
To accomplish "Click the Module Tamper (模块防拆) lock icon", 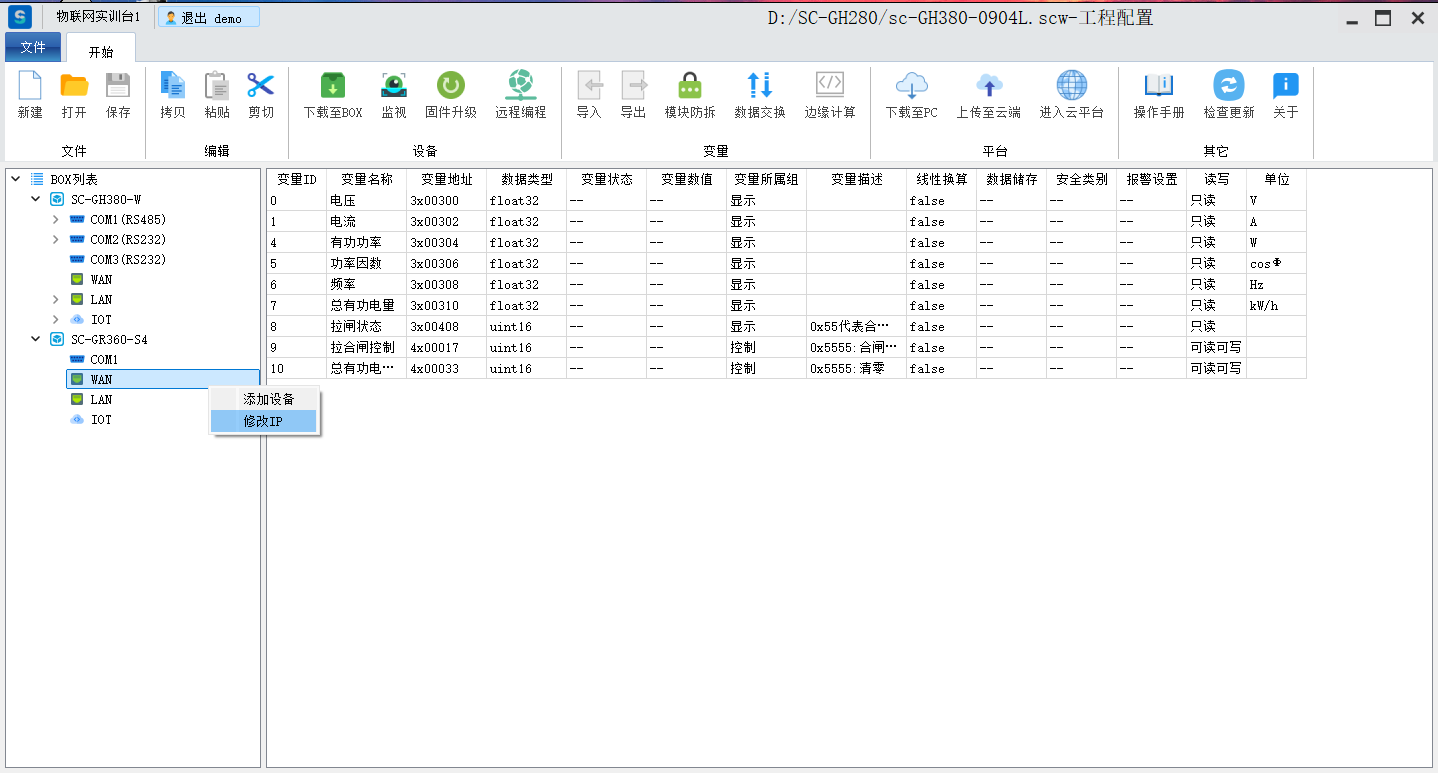I will tap(690, 87).
